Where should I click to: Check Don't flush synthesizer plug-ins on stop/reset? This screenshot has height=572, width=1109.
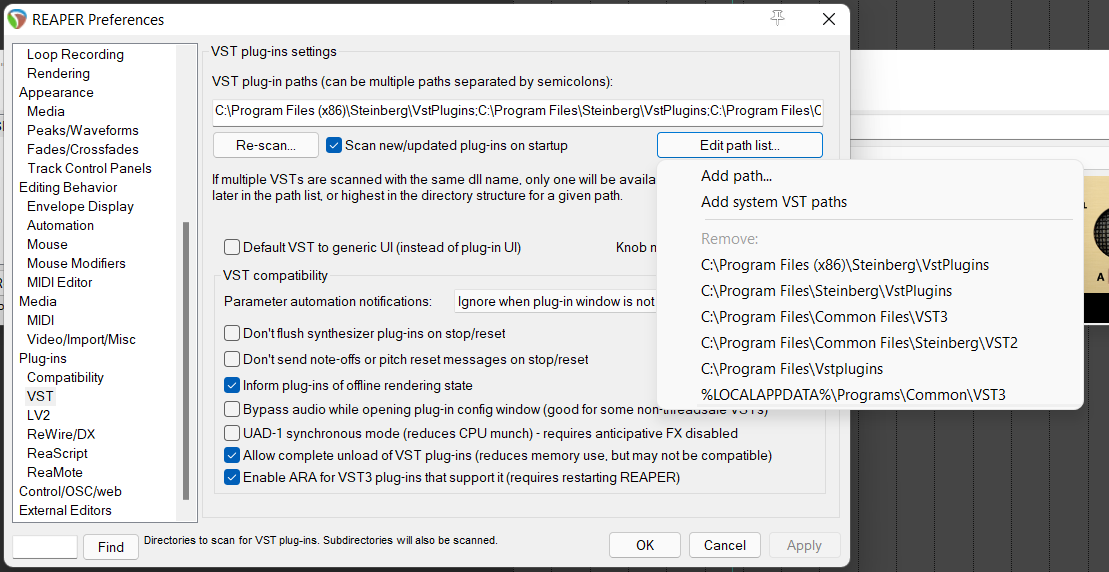[231, 333]
